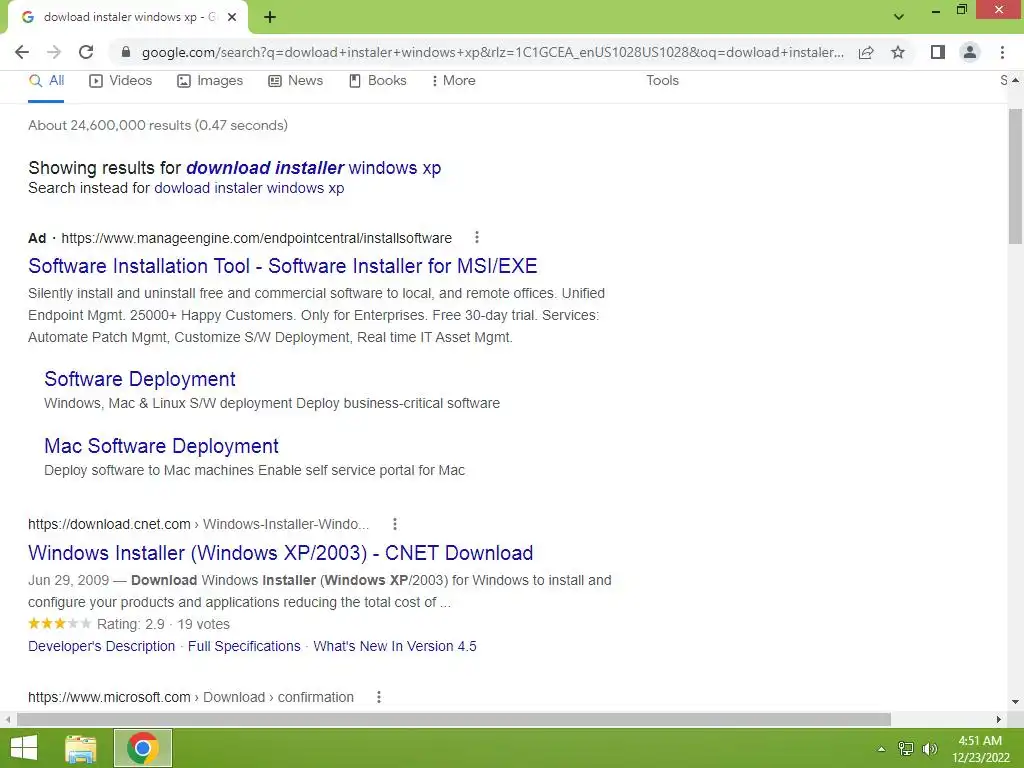Expand the tab search dropdown
1024x768 pixels.
pos(899,17)
